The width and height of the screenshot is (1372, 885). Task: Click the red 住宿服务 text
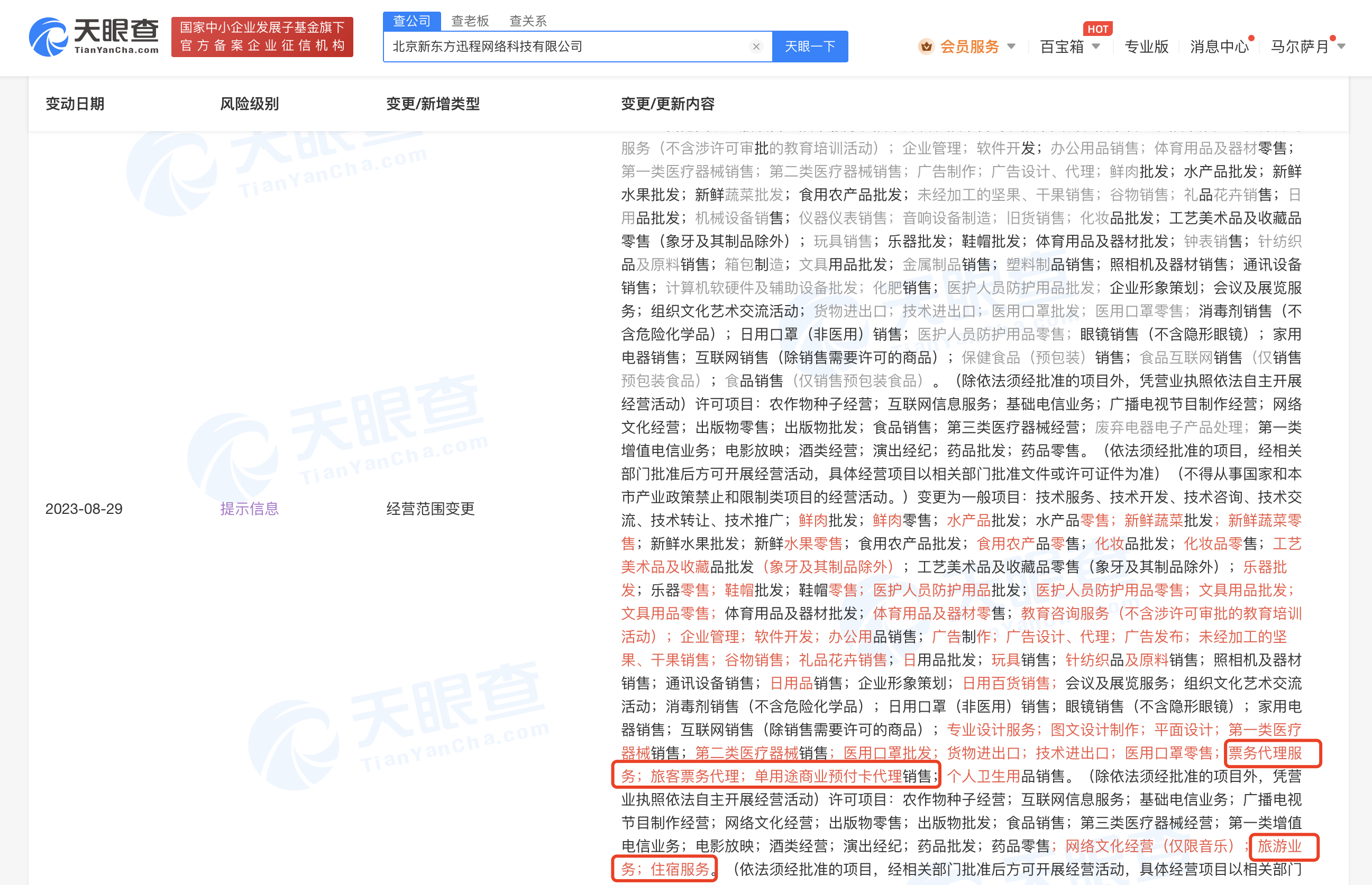[680, 870]
